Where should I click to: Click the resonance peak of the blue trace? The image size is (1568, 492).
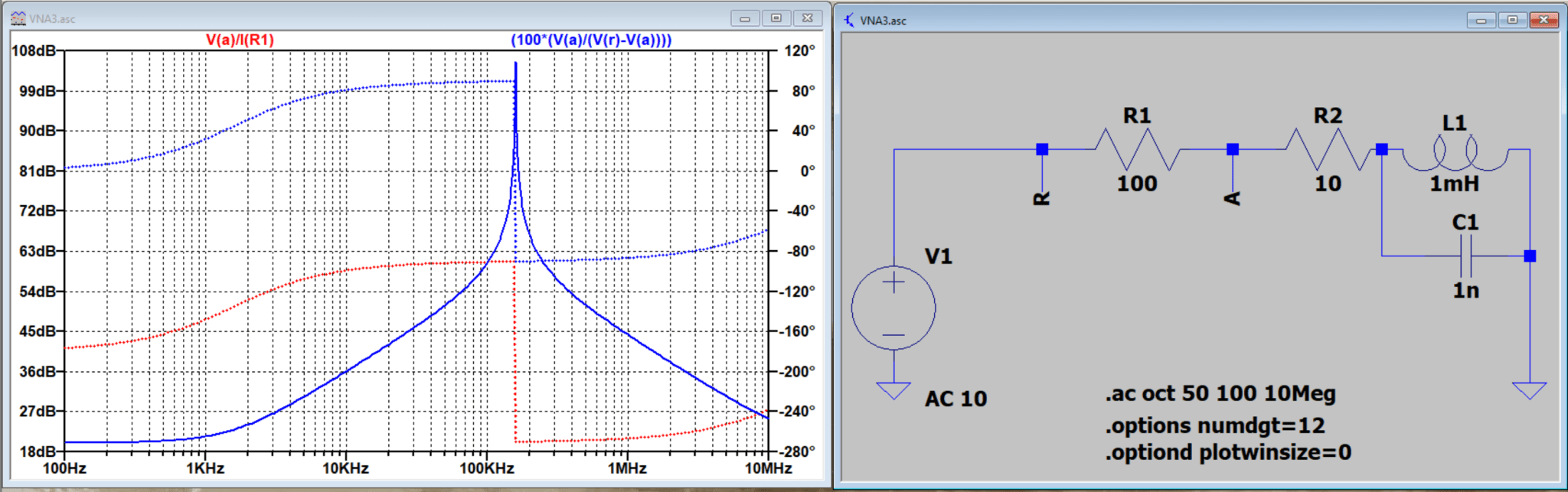point(515,64)
